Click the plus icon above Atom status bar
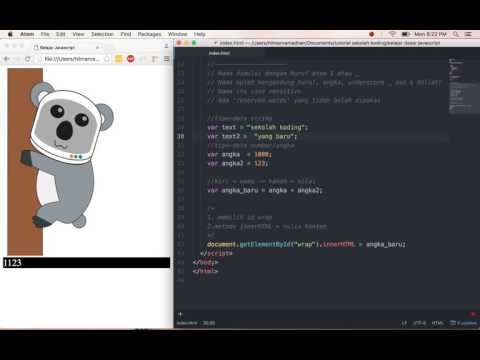 [x=180, y=314]
